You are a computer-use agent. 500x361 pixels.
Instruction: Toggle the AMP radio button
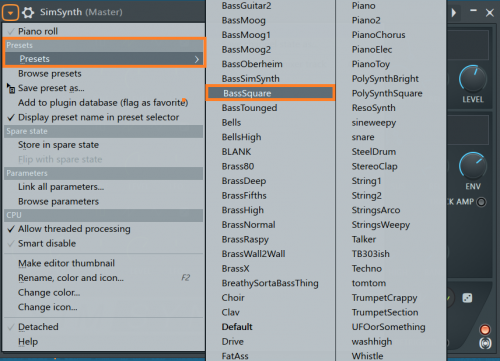coord(481,202)
